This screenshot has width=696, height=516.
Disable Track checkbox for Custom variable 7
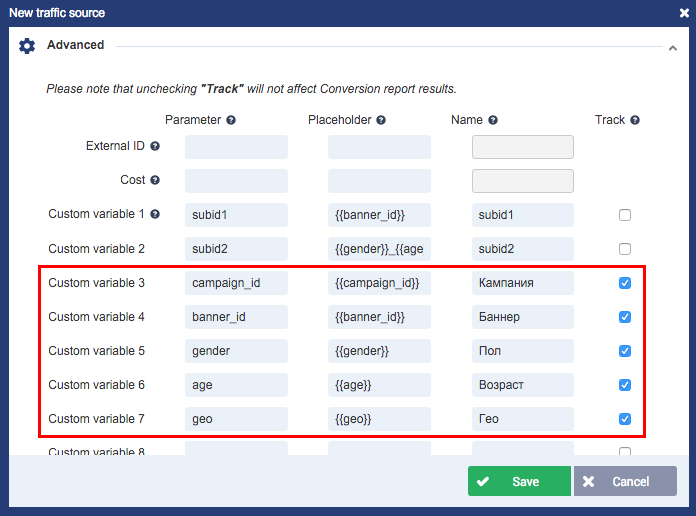click(x=625, y=419)
